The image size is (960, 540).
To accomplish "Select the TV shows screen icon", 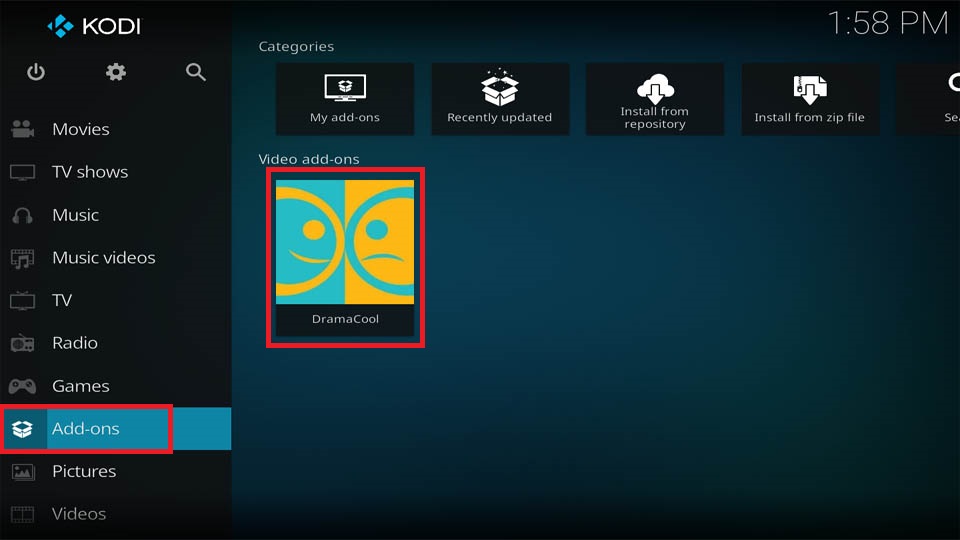I will [x=23, y=172].
